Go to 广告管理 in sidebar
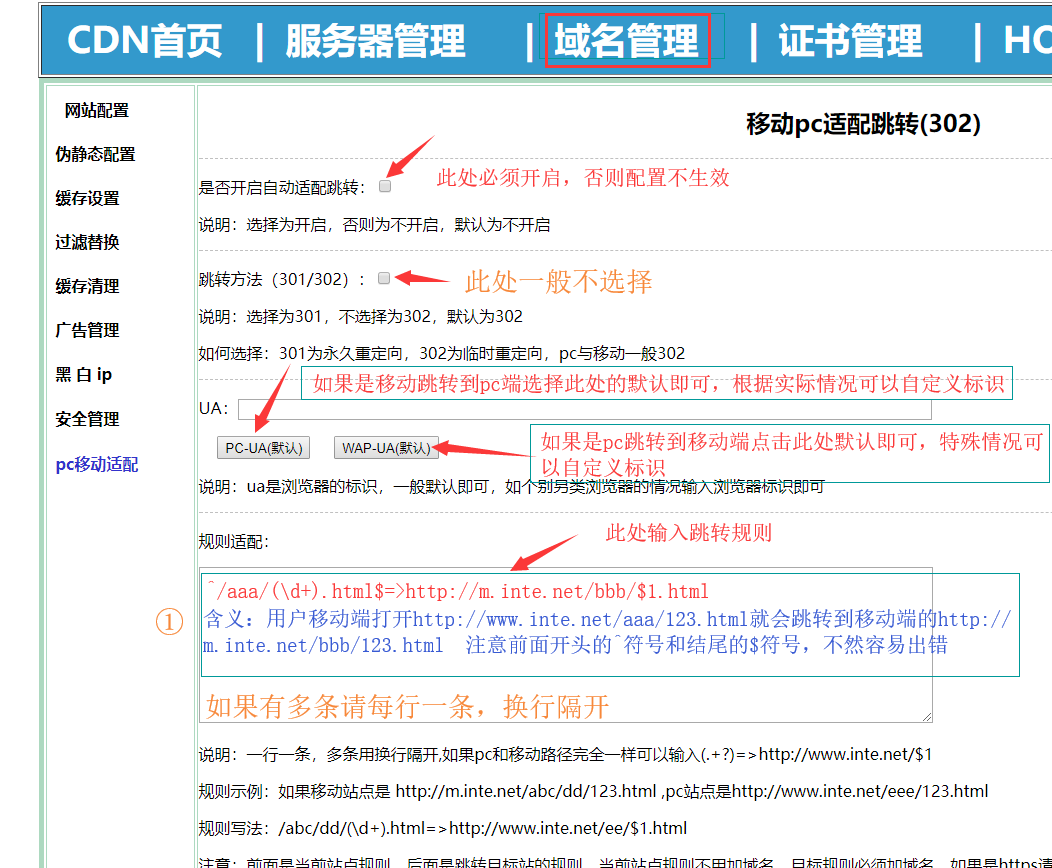This screenshot has width=1052, height=868. click(87, 331)
